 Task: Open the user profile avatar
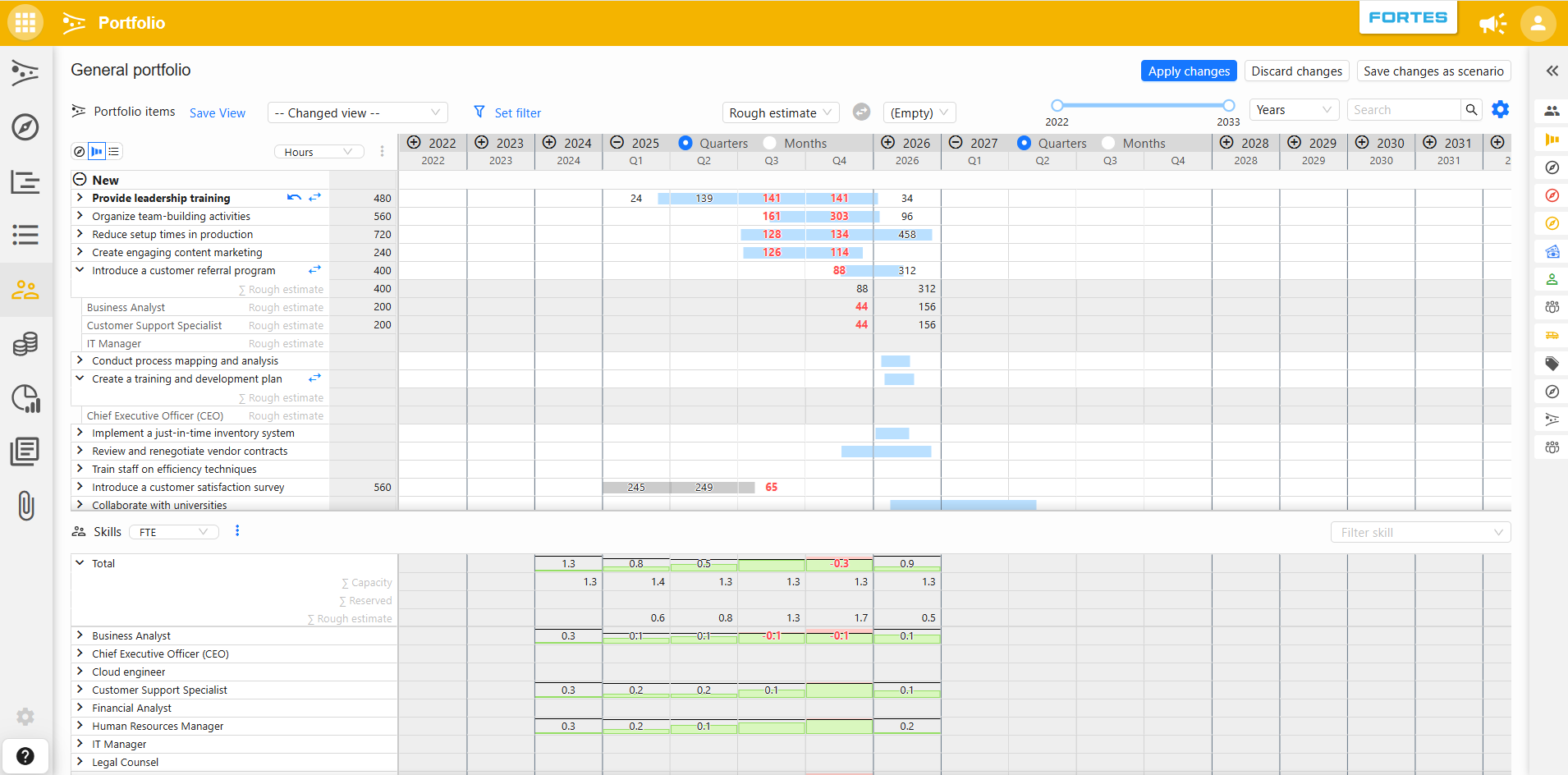click(1538, 23)
